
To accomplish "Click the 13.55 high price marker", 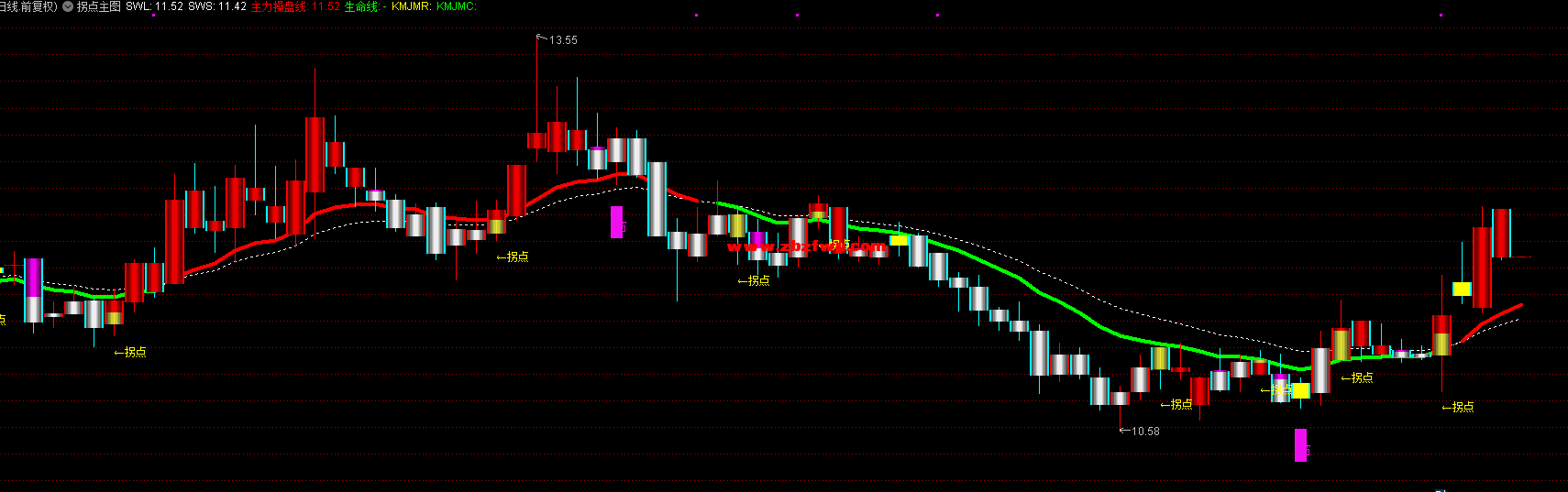I will click(563, 40).
